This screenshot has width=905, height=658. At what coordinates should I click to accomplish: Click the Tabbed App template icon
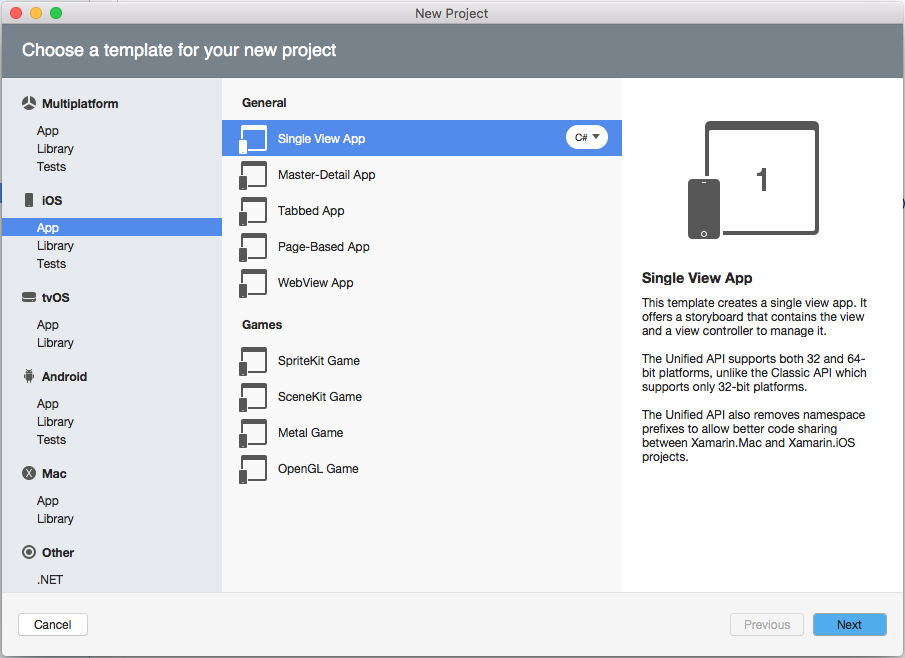[253, 210]
